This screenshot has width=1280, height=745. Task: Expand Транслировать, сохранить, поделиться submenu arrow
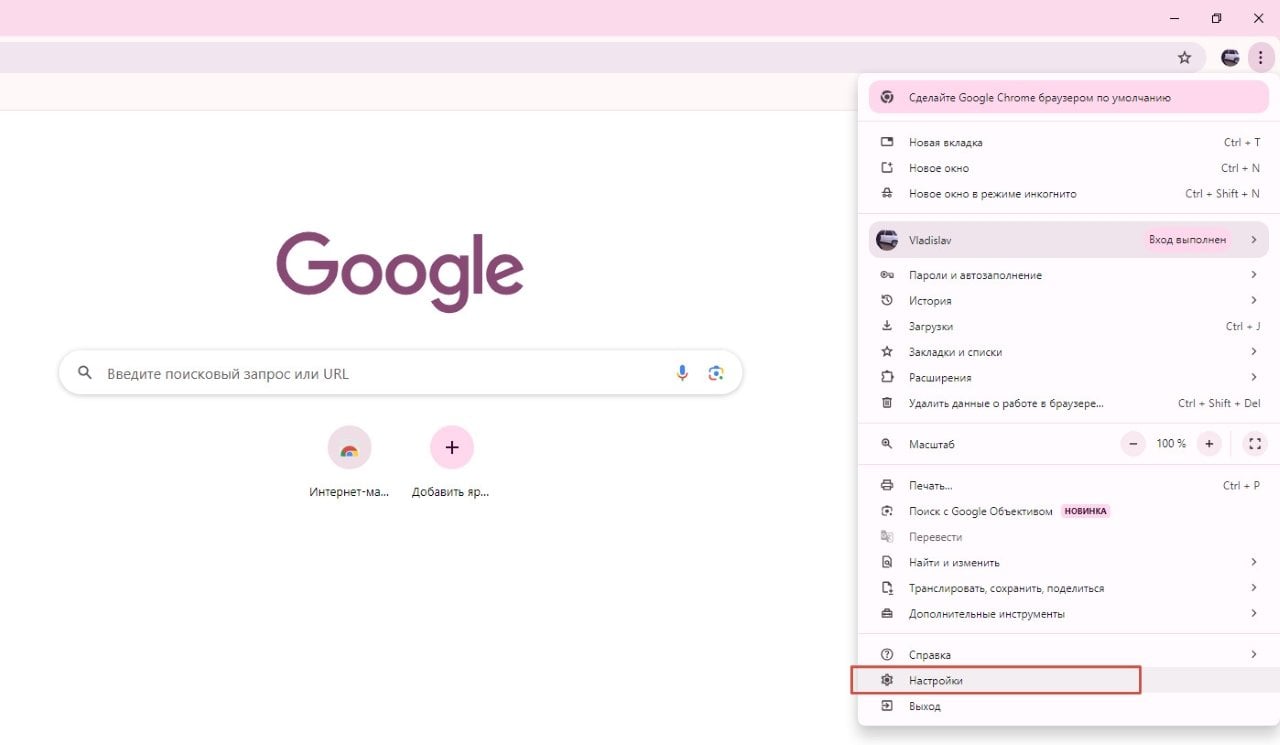tap(1253, 588)
